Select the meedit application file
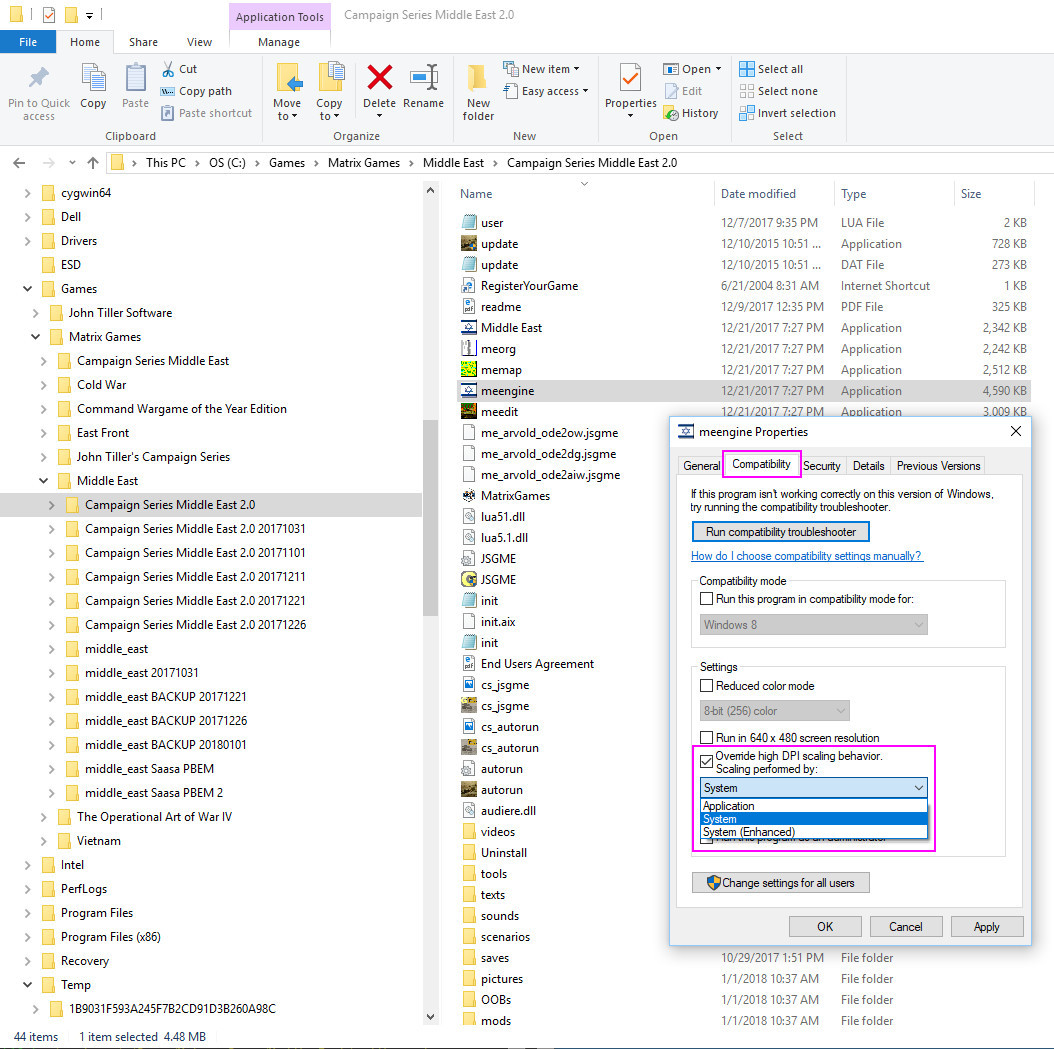Viewport: 1054px width, 1049px height. (x=499, y=412)
